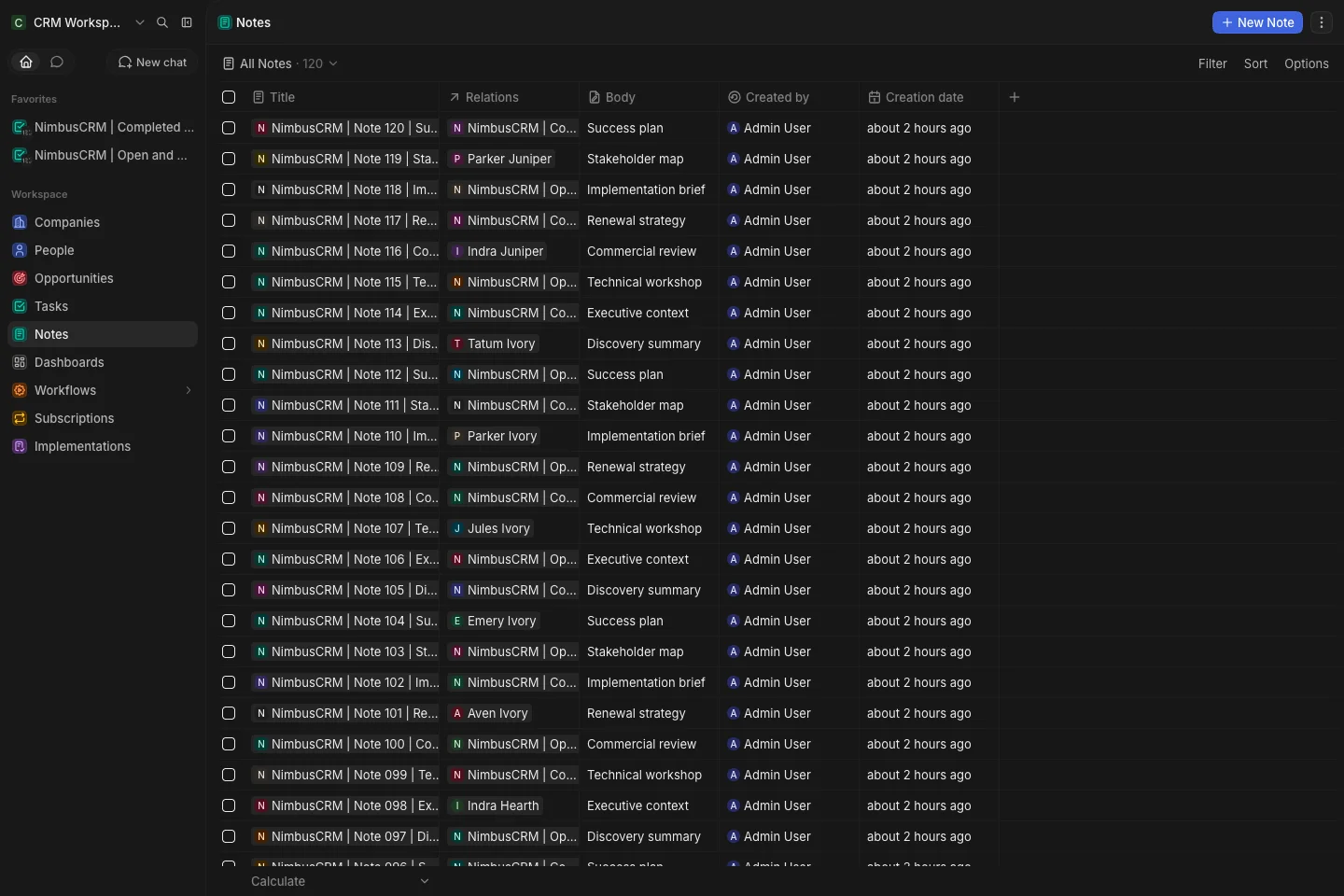
Task: Click the CRM Workspace logo icon
Action: pos(19,22)
